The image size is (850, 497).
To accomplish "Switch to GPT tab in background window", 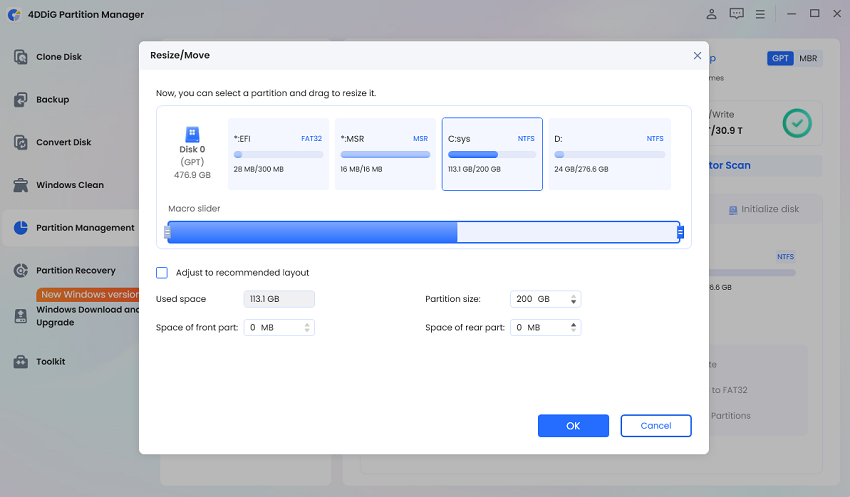I will 780,59.
